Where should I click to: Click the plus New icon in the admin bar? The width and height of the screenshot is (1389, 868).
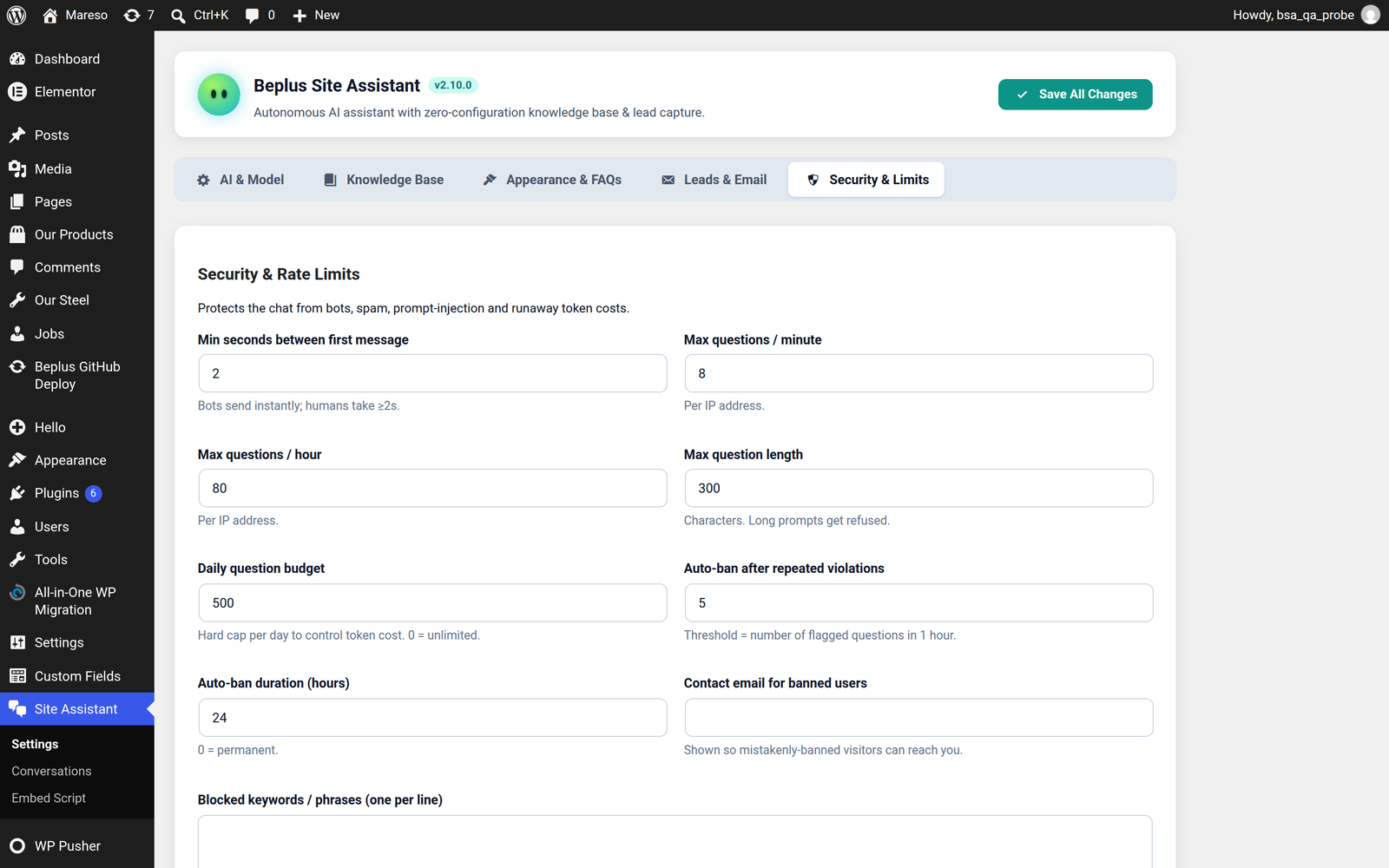(300, 16)
